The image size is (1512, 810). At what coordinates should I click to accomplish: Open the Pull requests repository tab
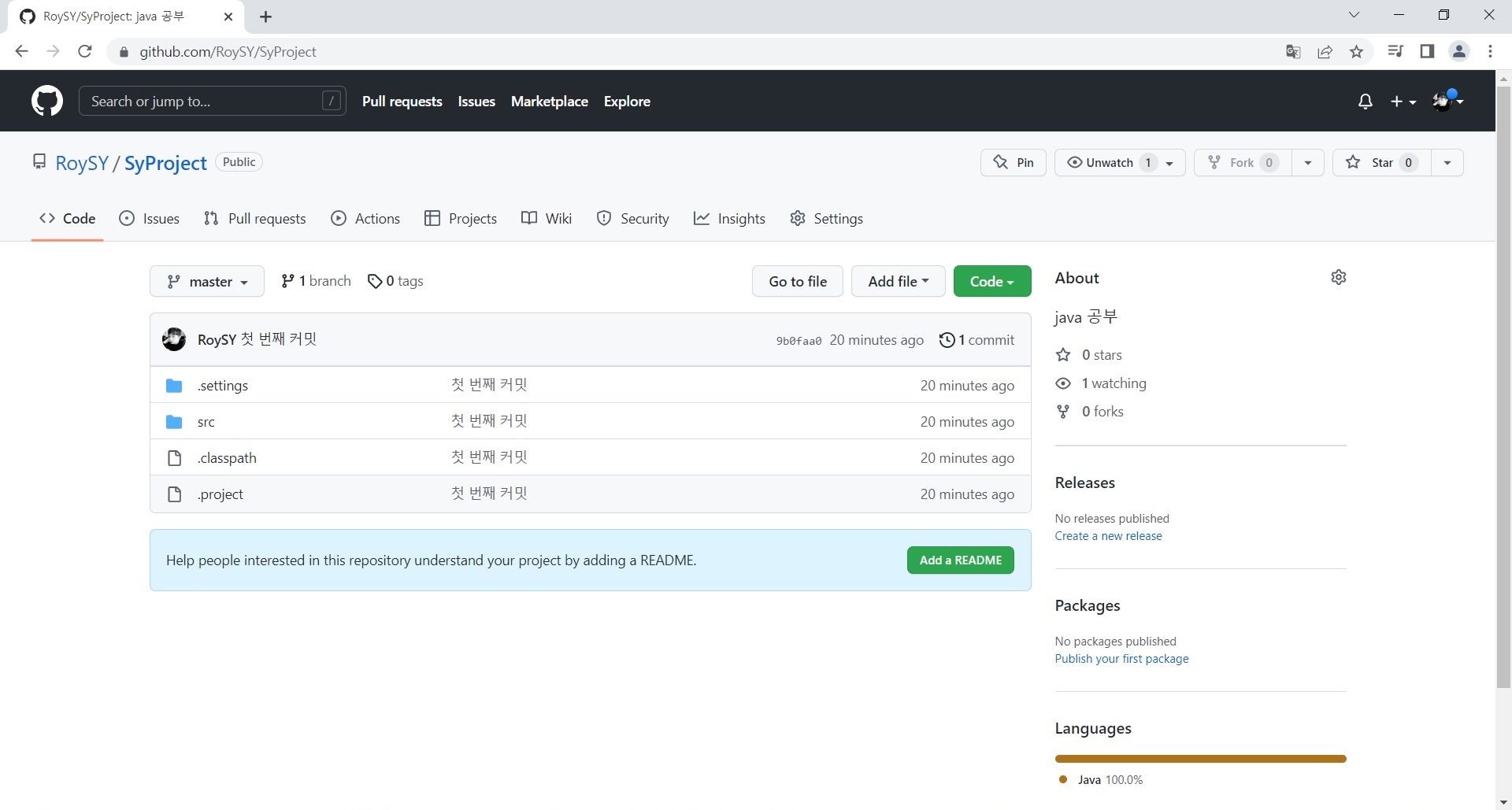click(255, 219)
